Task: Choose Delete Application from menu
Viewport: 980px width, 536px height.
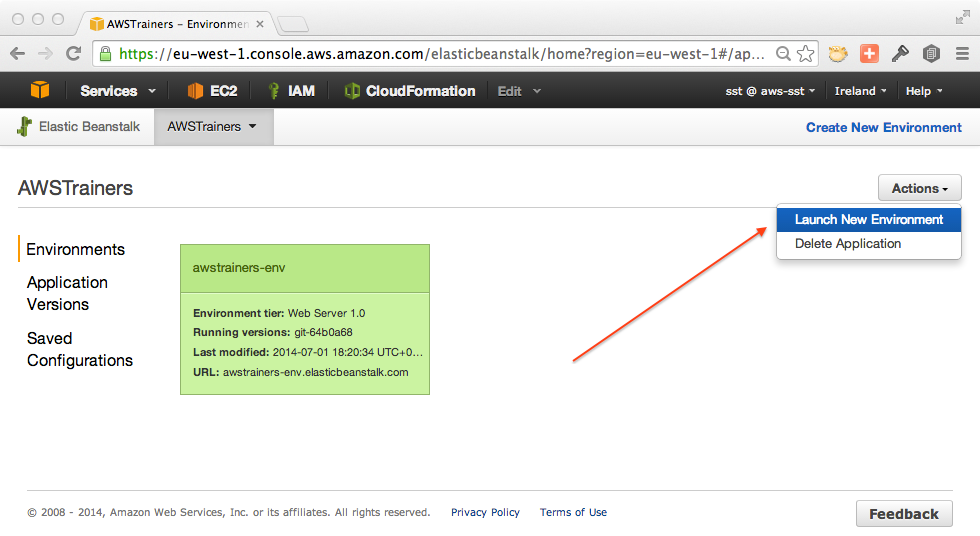Action: tap(869, 244)
